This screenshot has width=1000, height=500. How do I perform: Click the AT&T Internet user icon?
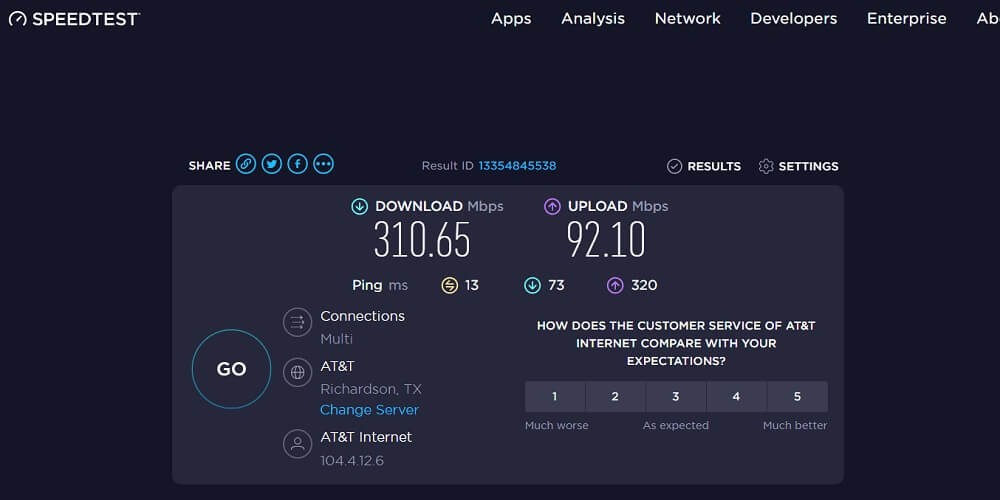click(x=297, y=444)
